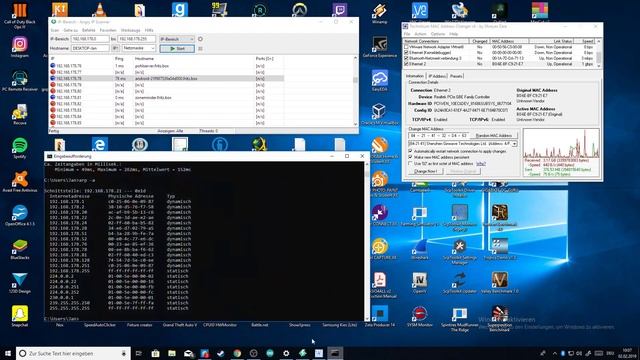Switch to IP Address tab
The width and height of the screenshot is (640, 360).
point(437,76)
